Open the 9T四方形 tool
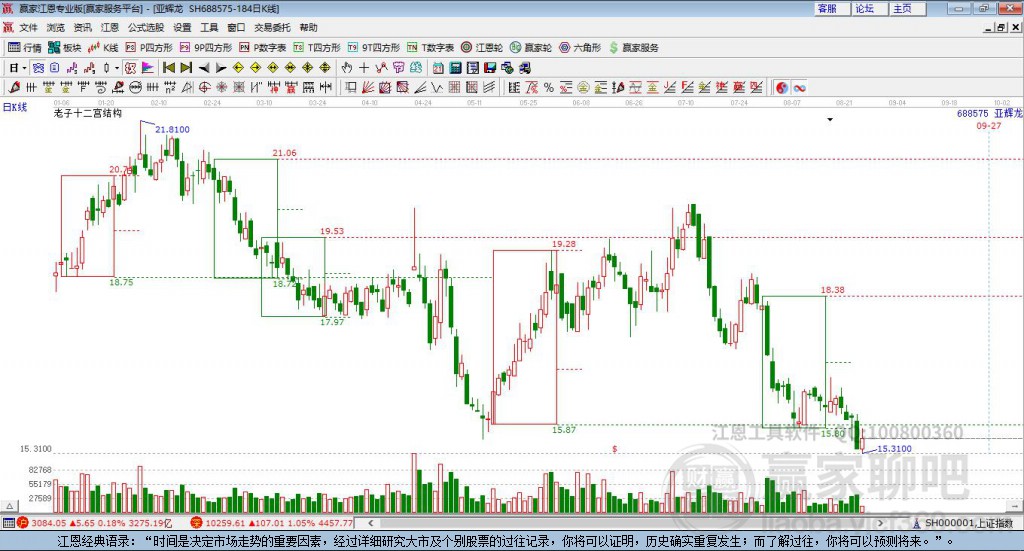 tap(374, 48)
